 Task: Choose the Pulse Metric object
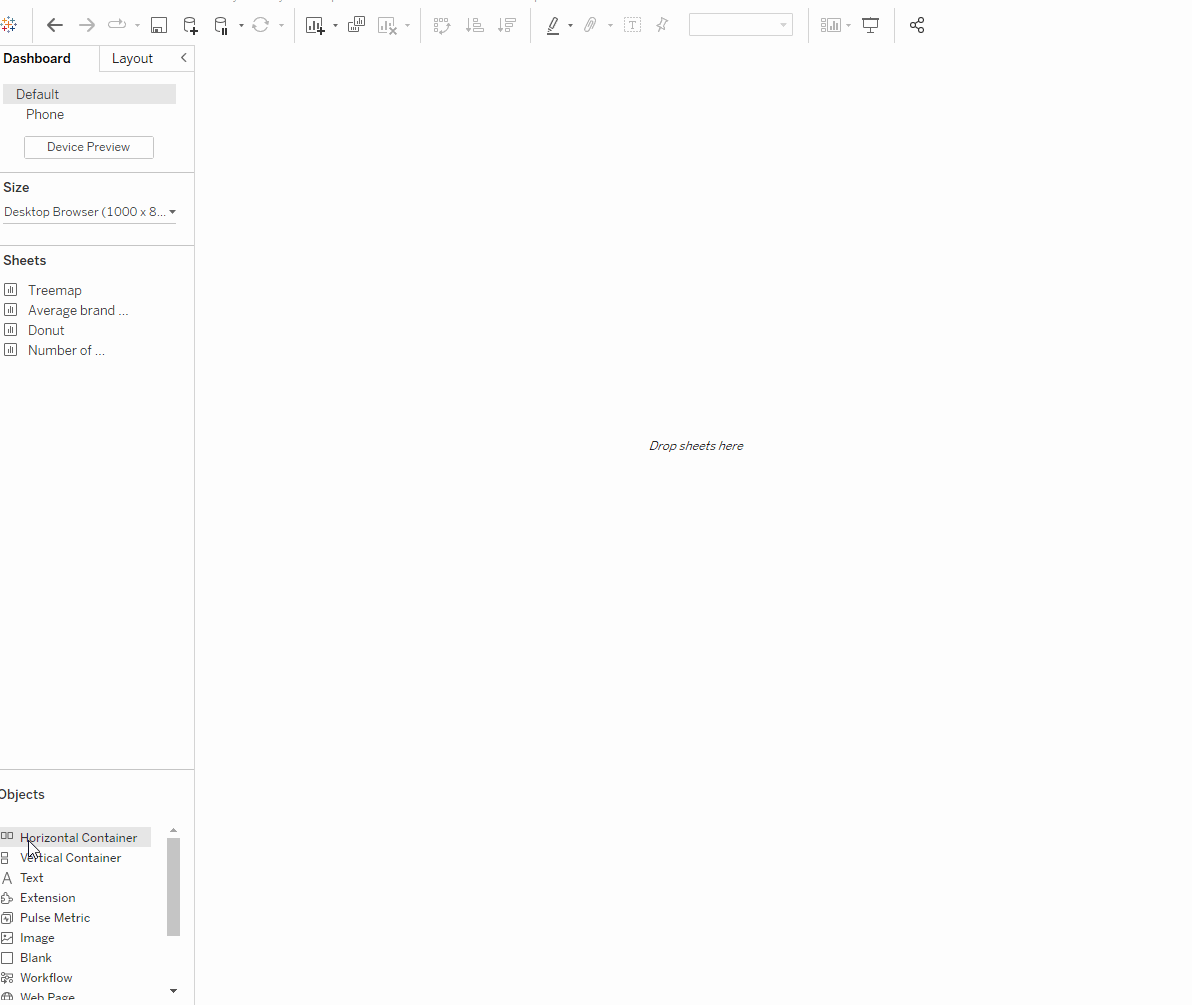pos(55,918)
